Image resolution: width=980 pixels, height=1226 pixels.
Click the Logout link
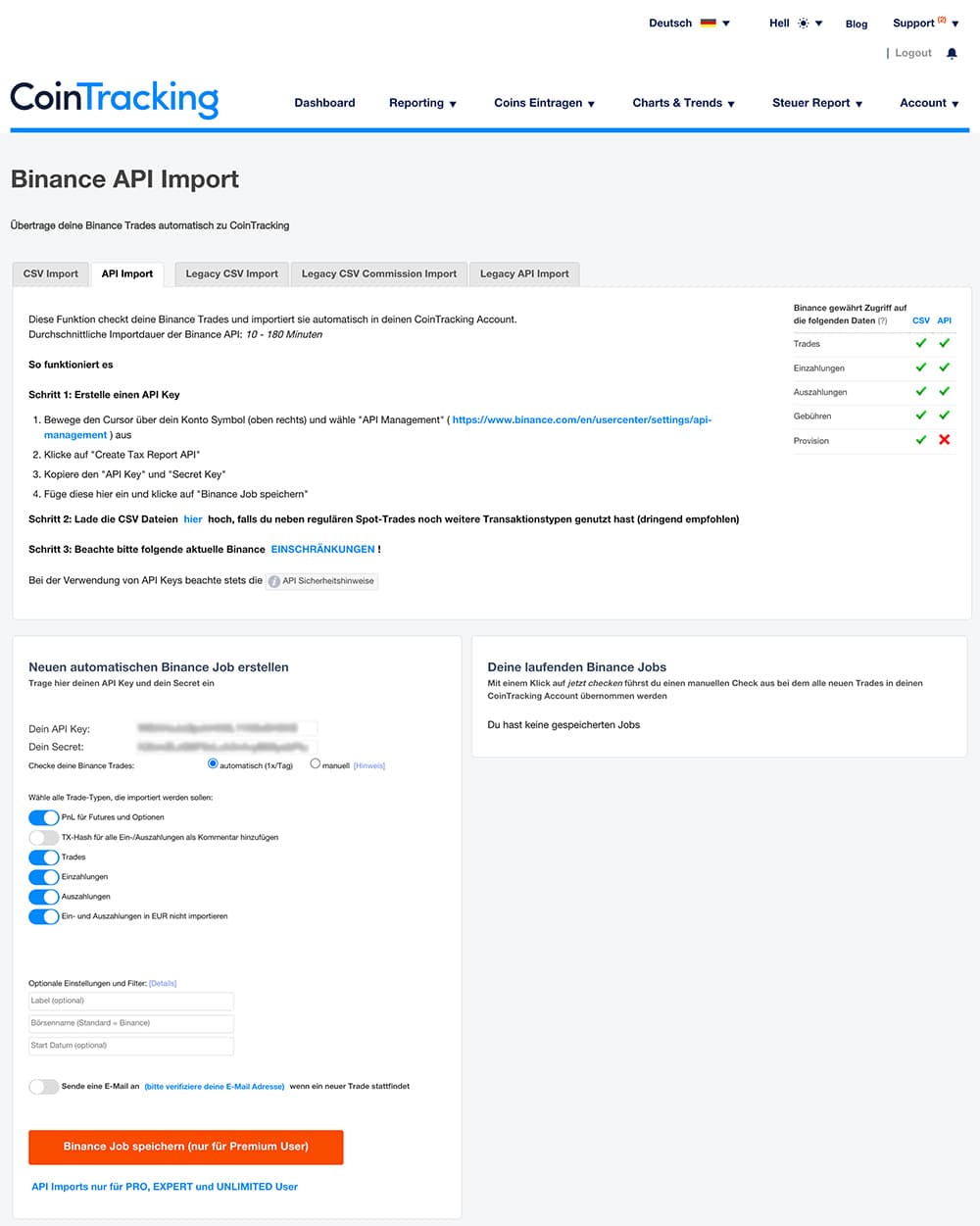913,53
